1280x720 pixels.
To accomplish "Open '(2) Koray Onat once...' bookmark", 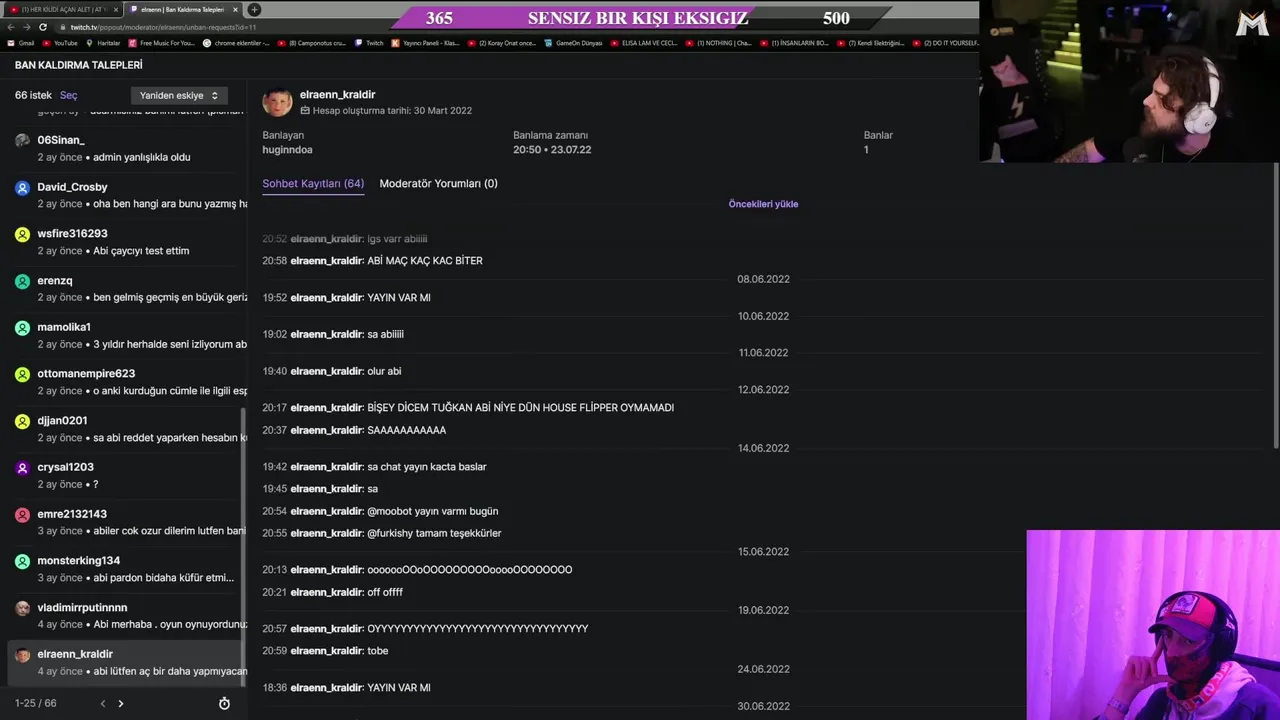I will [502, 43].
